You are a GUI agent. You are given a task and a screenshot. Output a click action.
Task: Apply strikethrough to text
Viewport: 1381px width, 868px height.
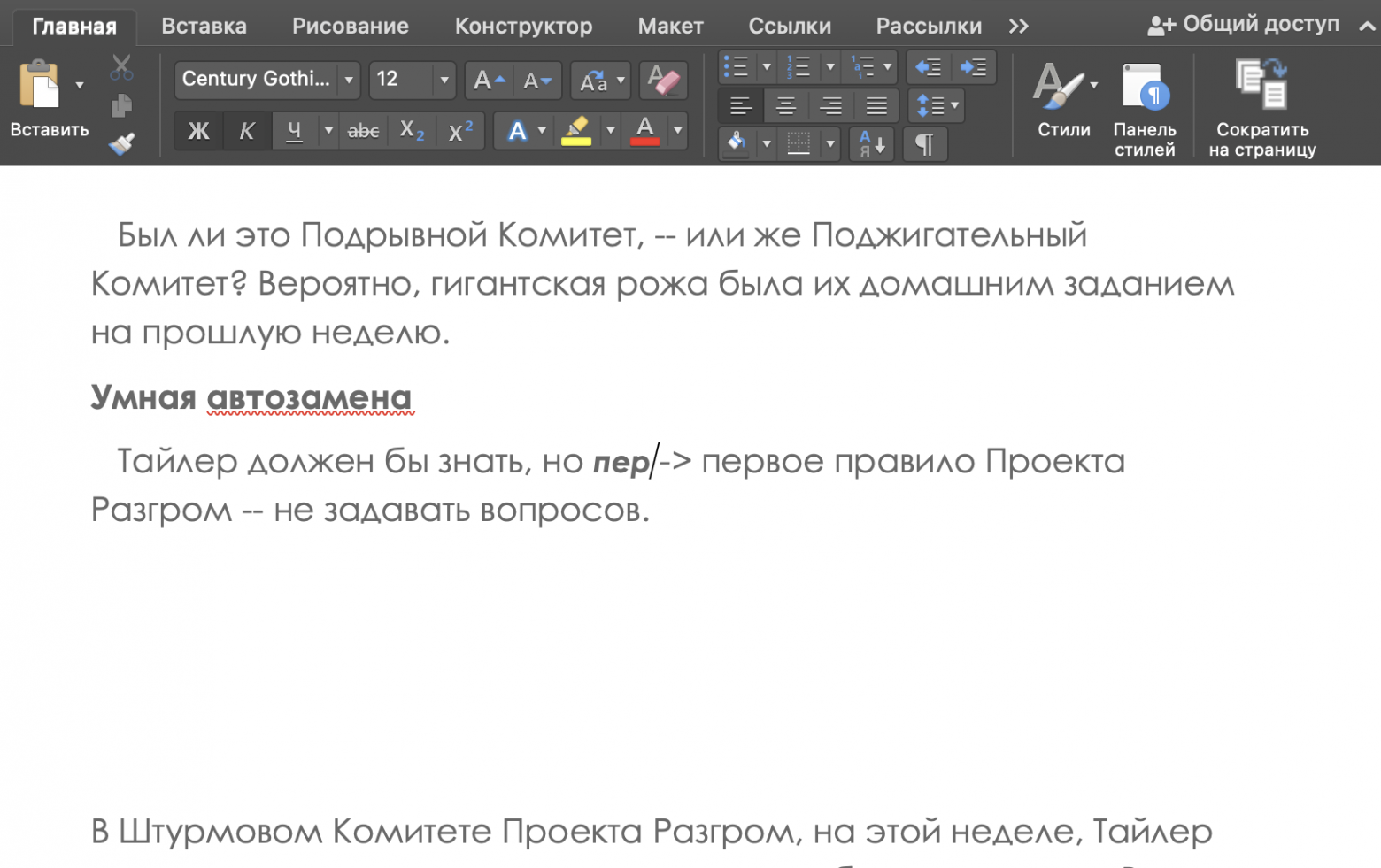point(363,130)
